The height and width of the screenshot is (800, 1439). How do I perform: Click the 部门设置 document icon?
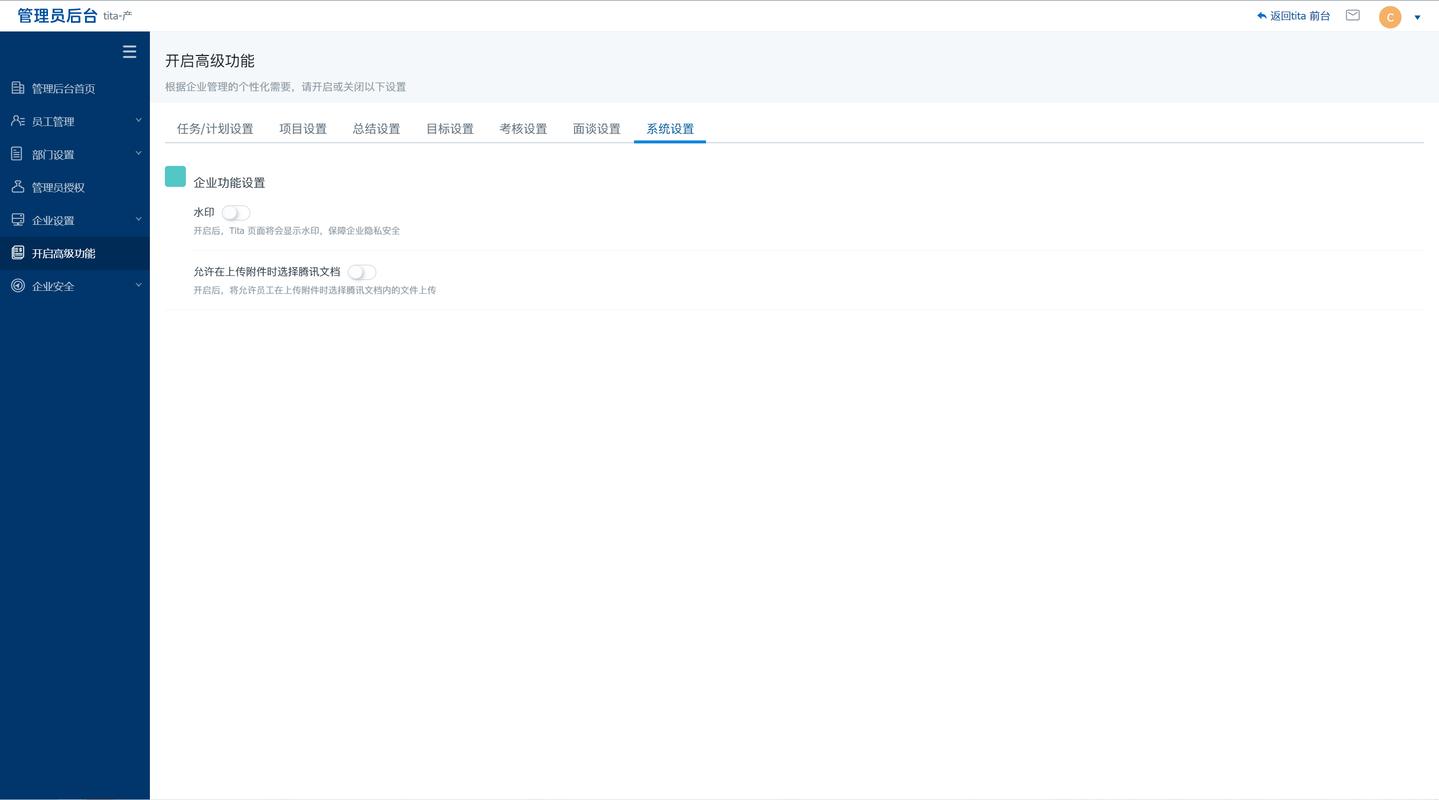17,154
